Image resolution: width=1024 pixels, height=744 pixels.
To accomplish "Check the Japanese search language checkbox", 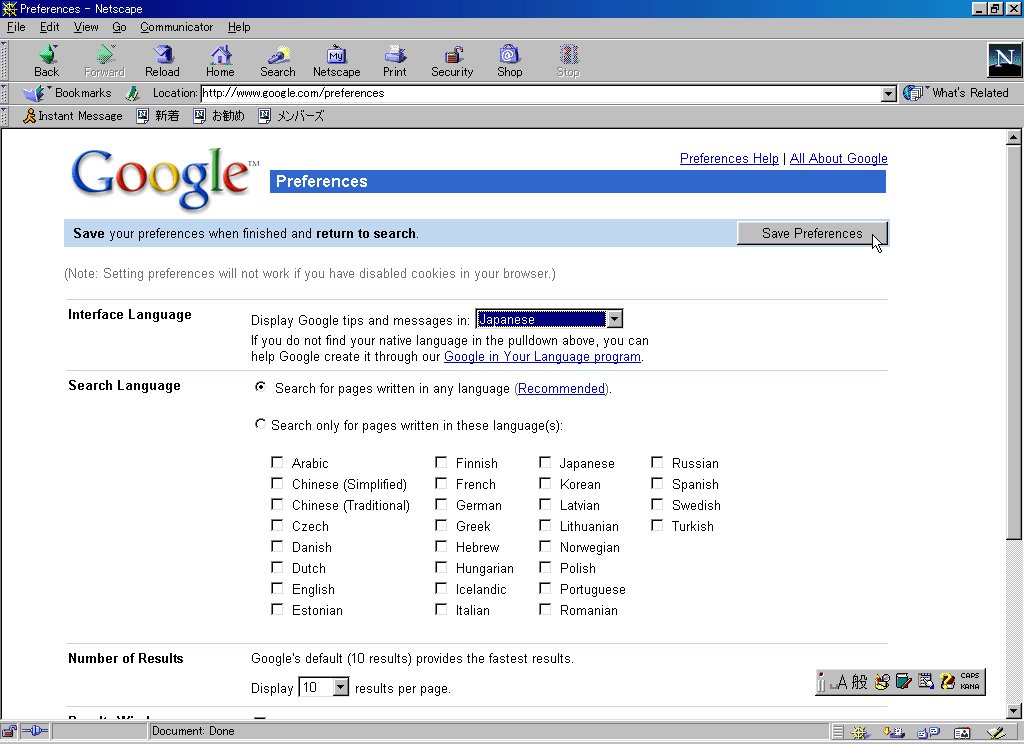I will click(x=545, y=462).
